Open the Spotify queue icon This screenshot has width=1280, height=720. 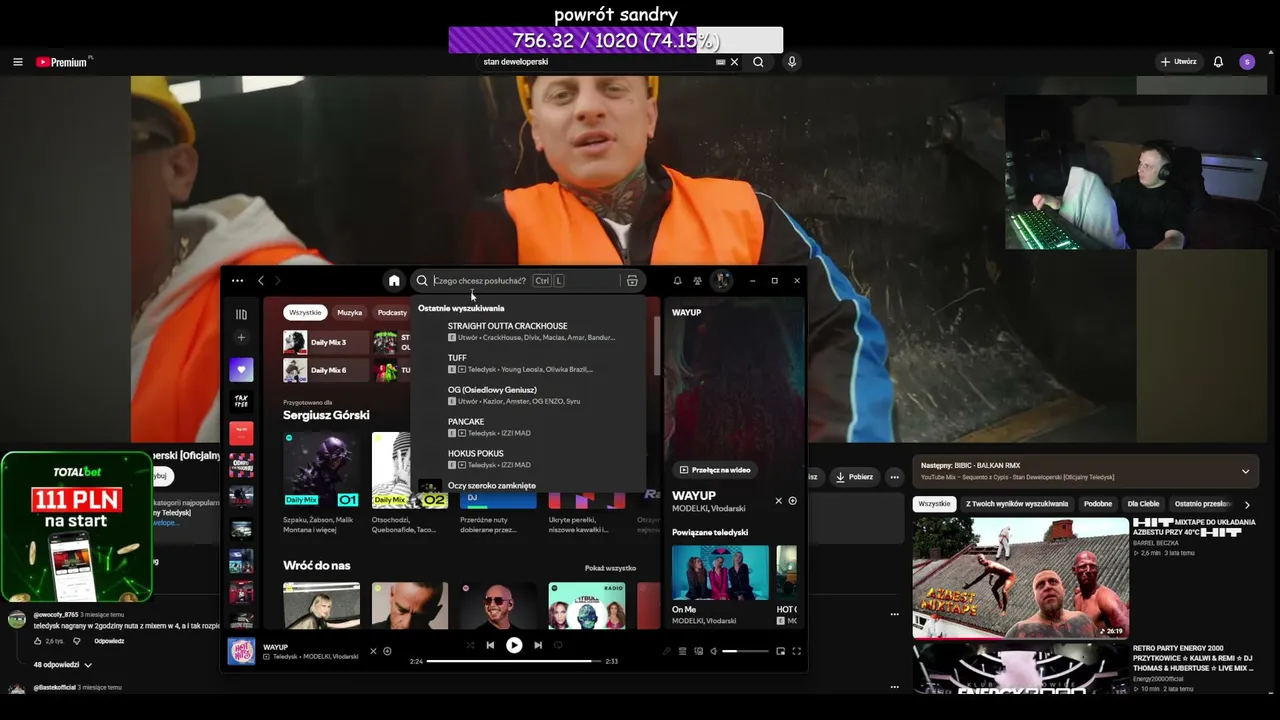click(683, 651)
